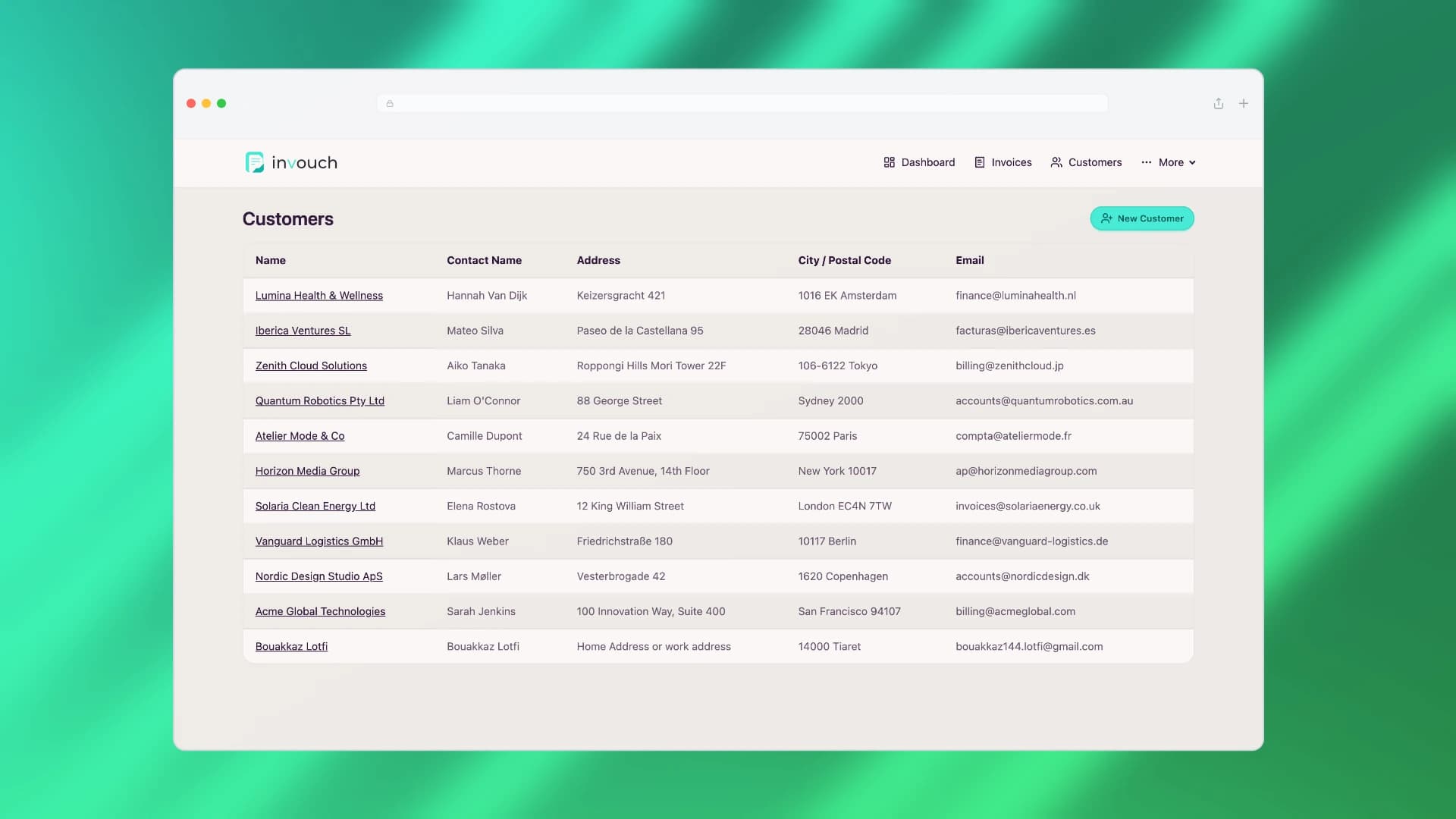Click the Contact Name column header

pyautogui.click(x=484, y=260)
